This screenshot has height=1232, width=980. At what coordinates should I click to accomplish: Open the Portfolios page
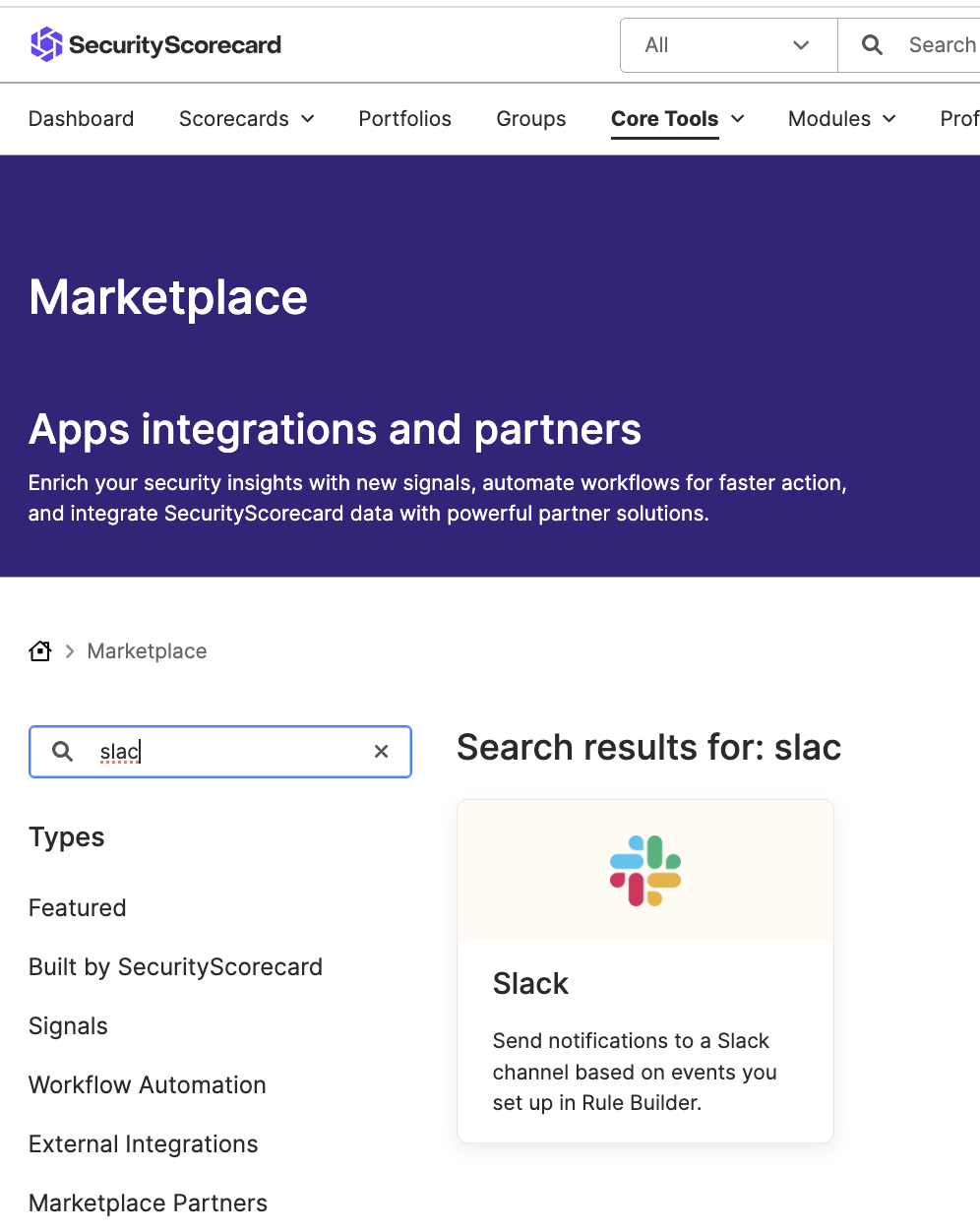404,119
